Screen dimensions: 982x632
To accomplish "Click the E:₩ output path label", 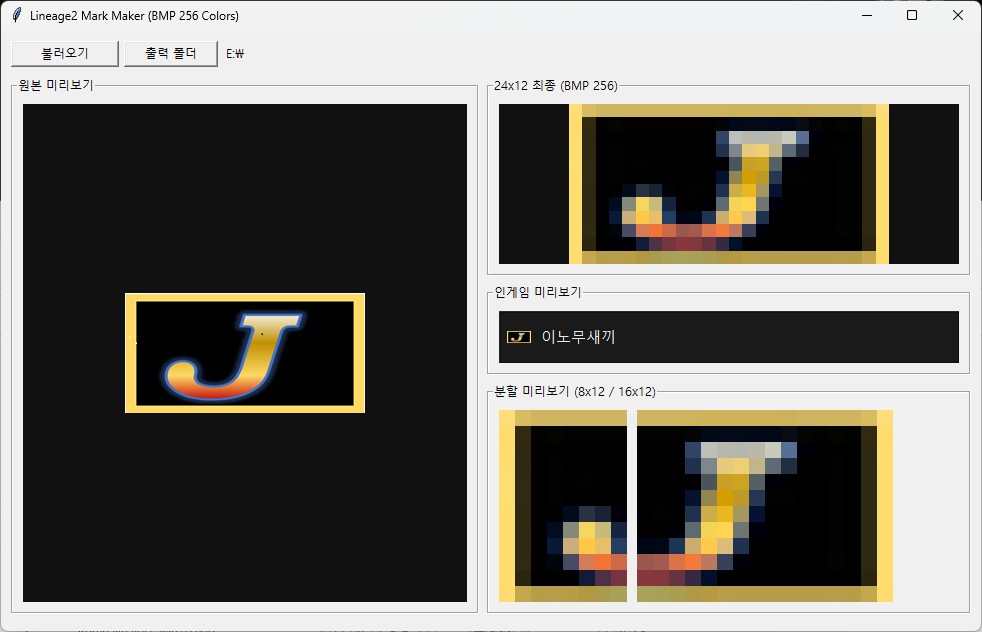I will pyautogui.click(x=235, y=54).
